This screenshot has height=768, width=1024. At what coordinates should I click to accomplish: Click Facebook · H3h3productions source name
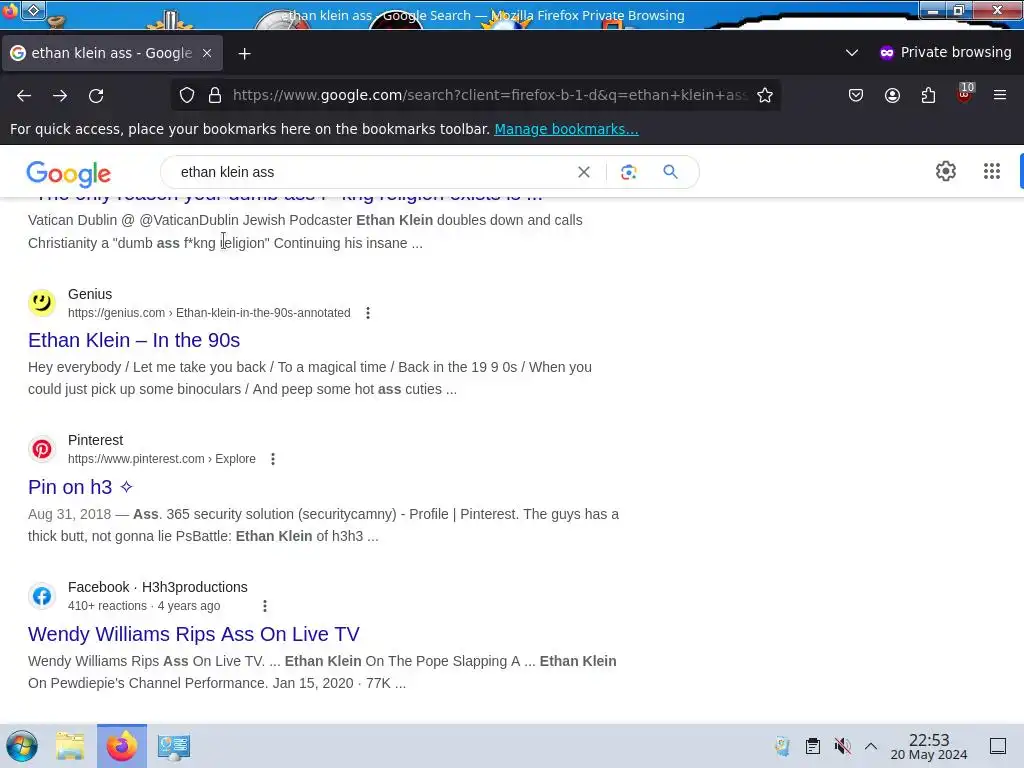[x=157, y=587]
